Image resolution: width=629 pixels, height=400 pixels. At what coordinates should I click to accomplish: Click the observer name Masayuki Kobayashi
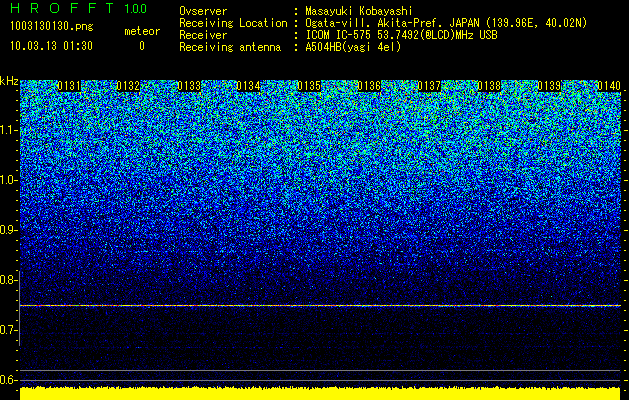(x=358, y=11)
